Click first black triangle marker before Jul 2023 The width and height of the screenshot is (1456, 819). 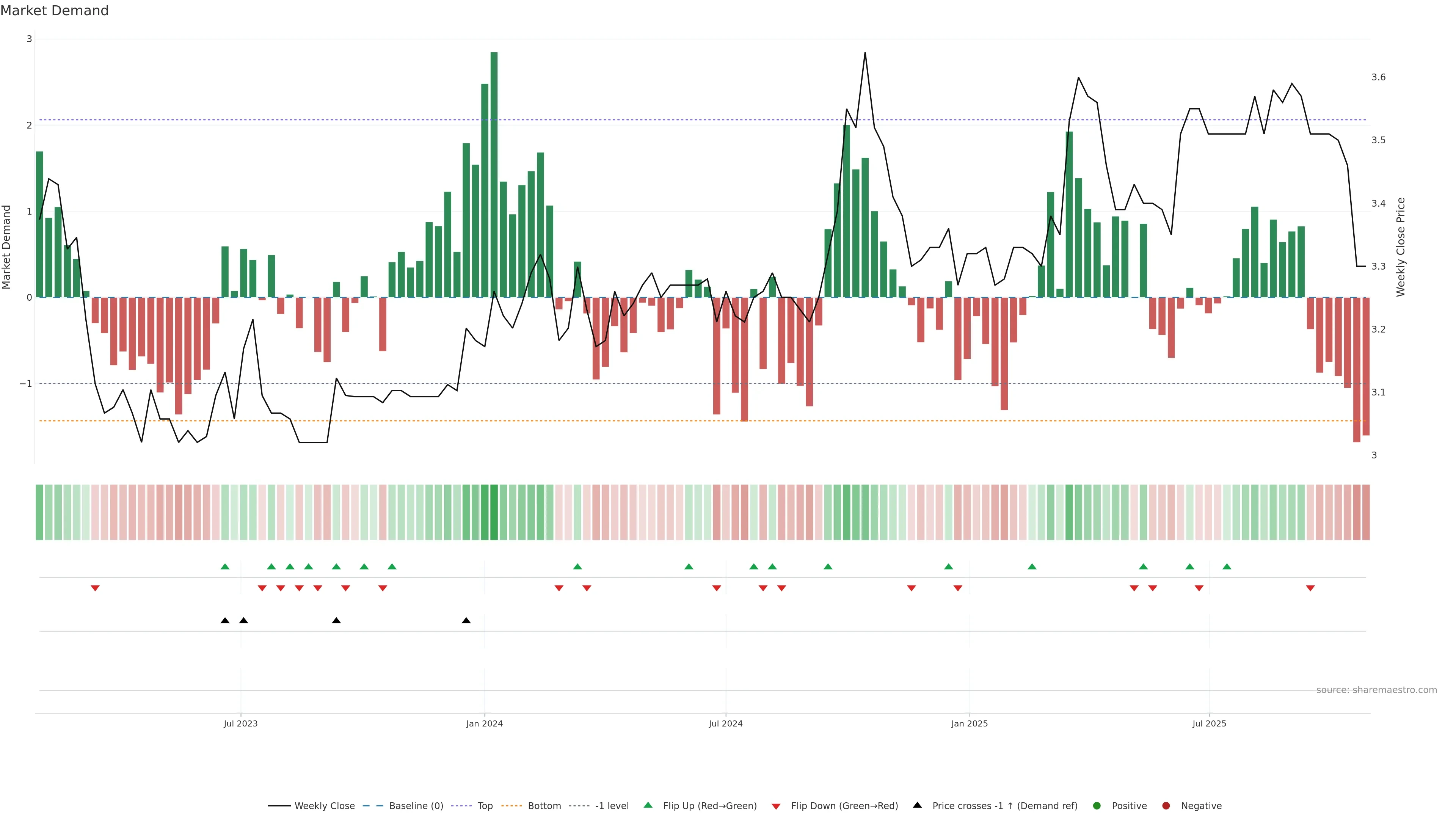tap(225, 621)
